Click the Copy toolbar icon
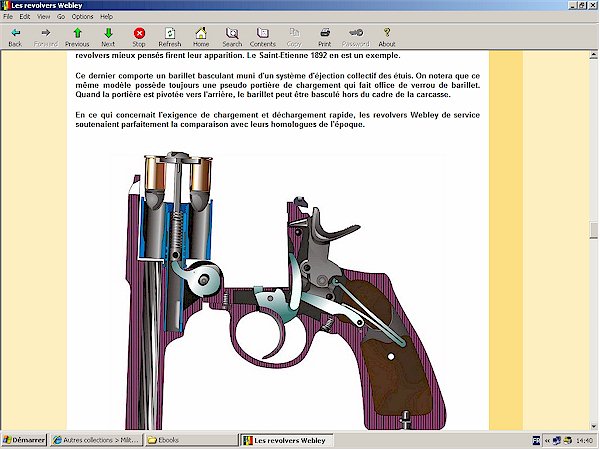Image resolution: width=600 pixels, height=450 pixels. 294,33
